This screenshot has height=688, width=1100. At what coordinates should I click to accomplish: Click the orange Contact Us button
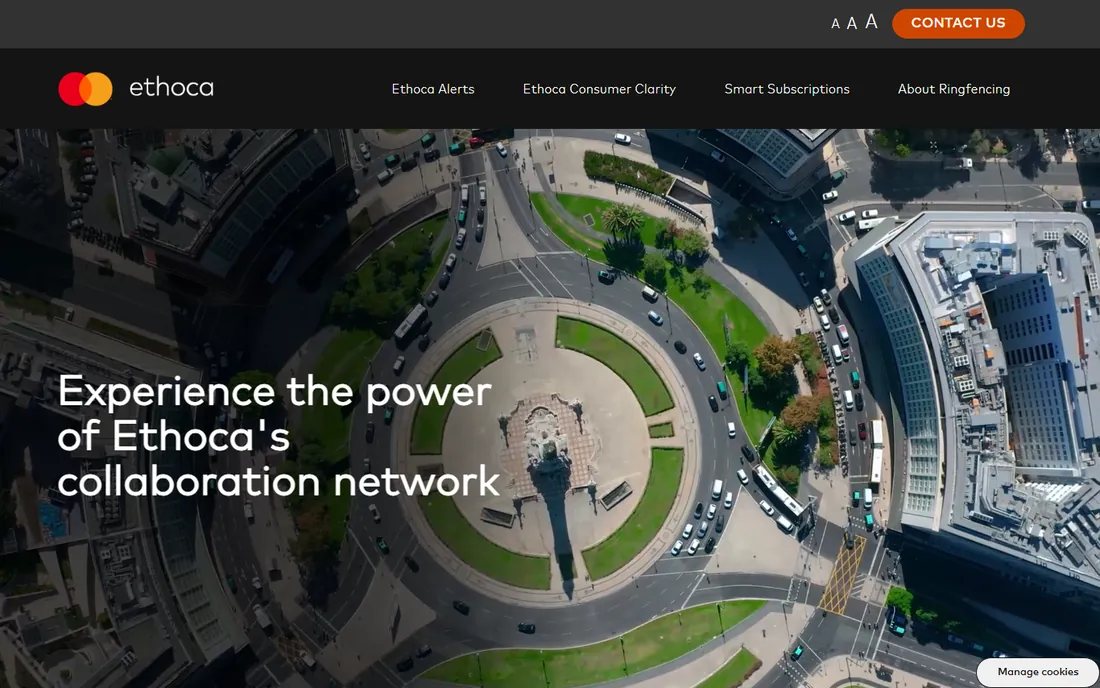[x=958, y=23]
